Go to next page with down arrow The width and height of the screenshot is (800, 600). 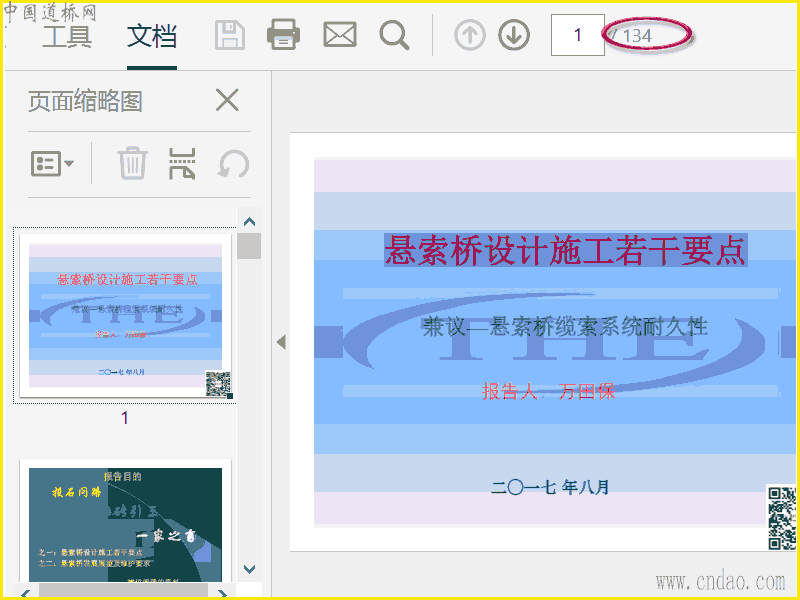(514, 35)
